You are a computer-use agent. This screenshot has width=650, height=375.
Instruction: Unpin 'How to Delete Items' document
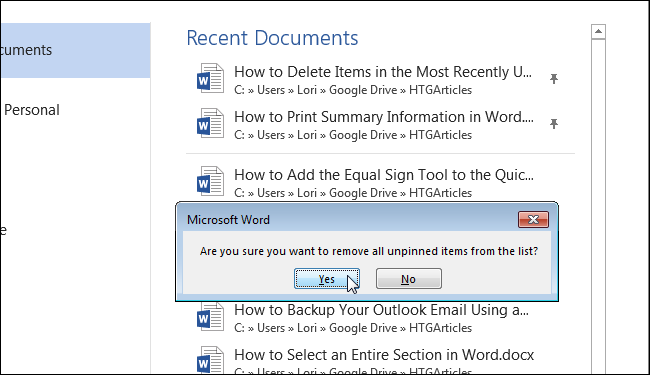pos(553,79)
